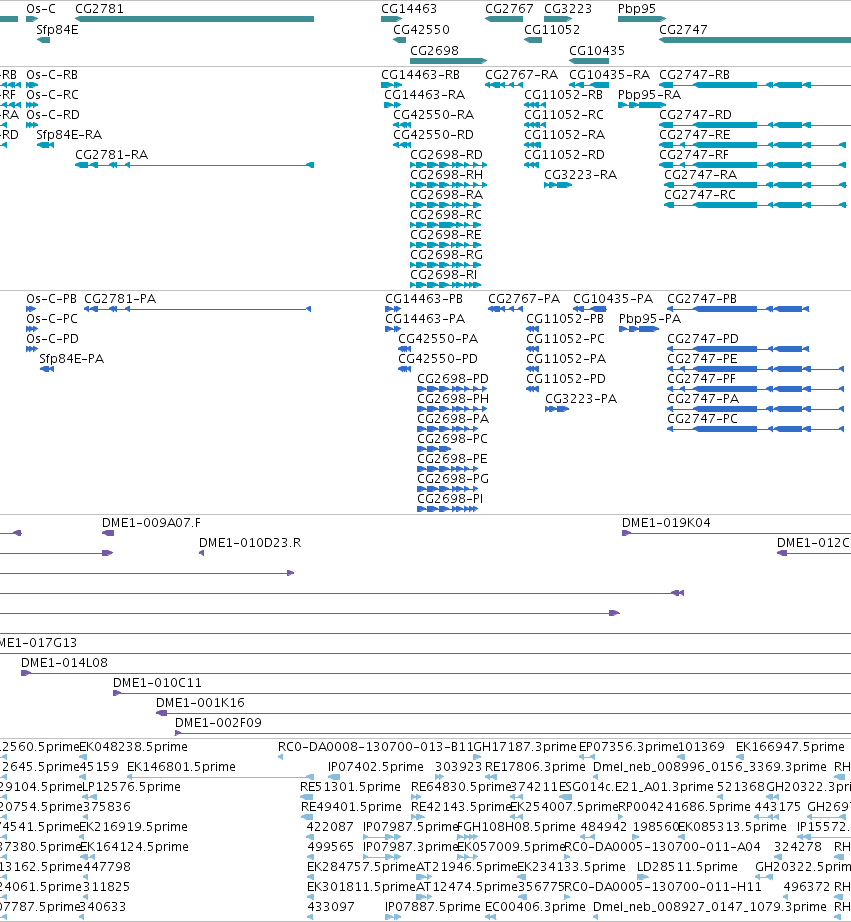Select BAC clone DME1-014L08
Viewport: 851px width, 922px height.
(x=64, y=663)
